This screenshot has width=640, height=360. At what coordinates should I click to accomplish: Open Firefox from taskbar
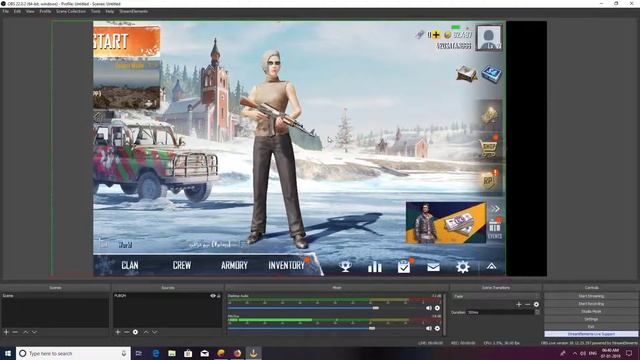tap(237, 353)
